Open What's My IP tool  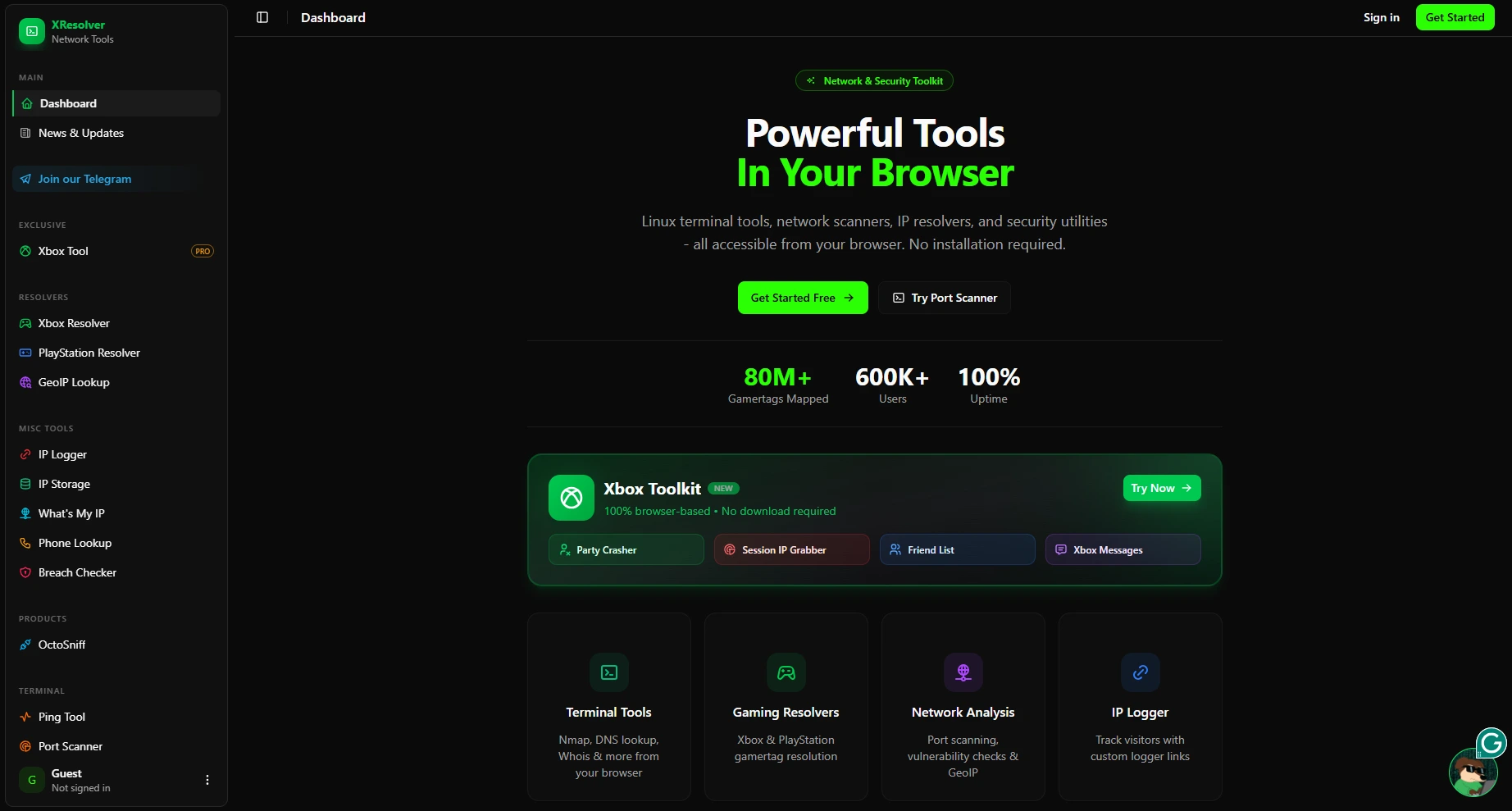(116, 513)
